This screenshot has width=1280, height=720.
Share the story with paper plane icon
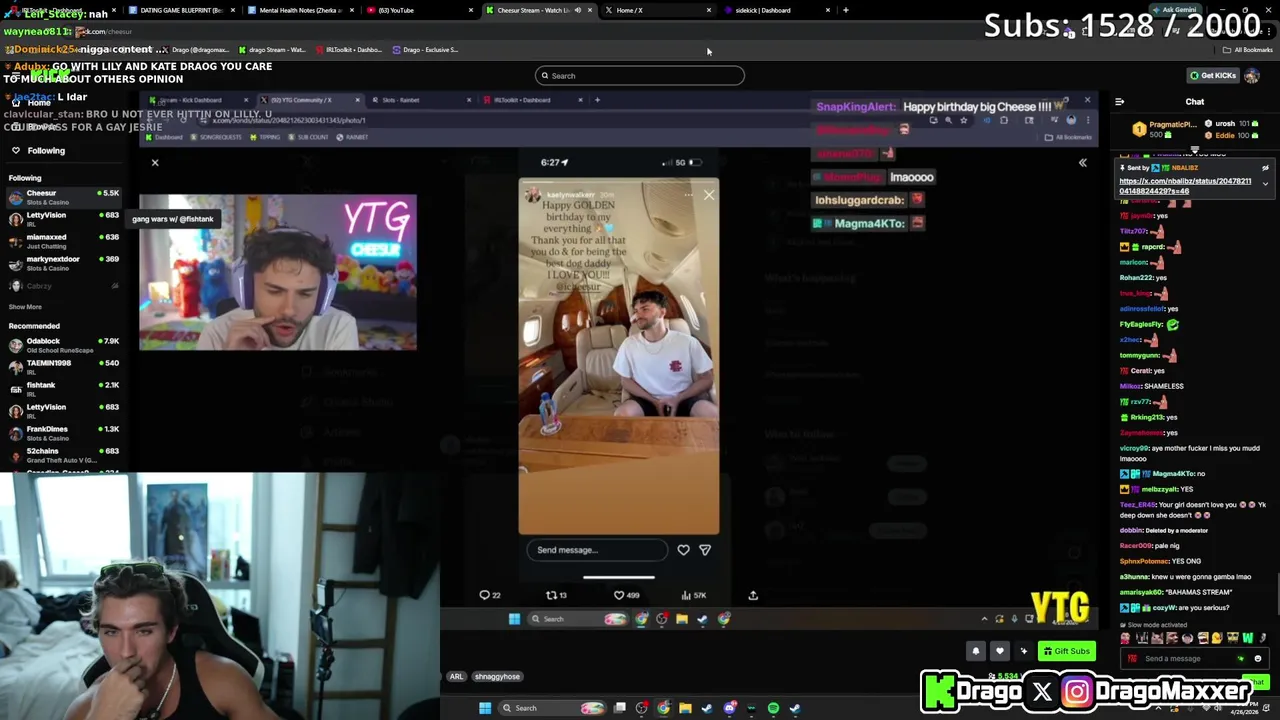[705, 550]
